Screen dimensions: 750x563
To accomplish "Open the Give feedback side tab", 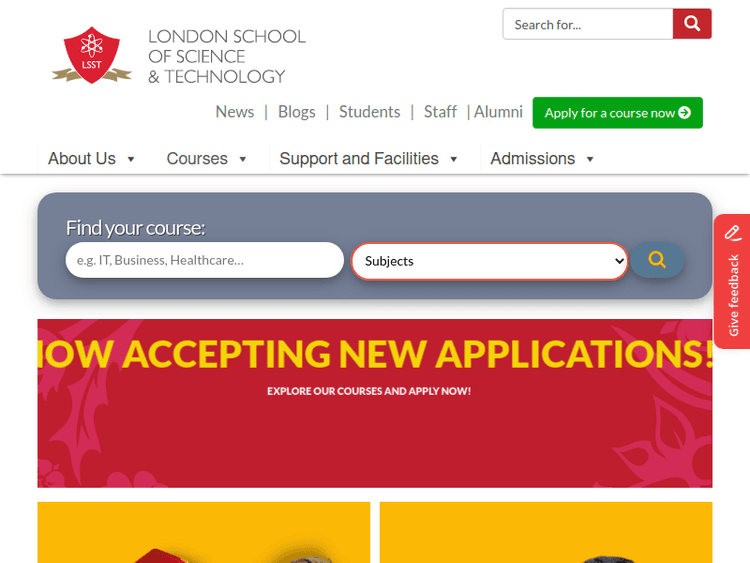I will coord(732,281).
